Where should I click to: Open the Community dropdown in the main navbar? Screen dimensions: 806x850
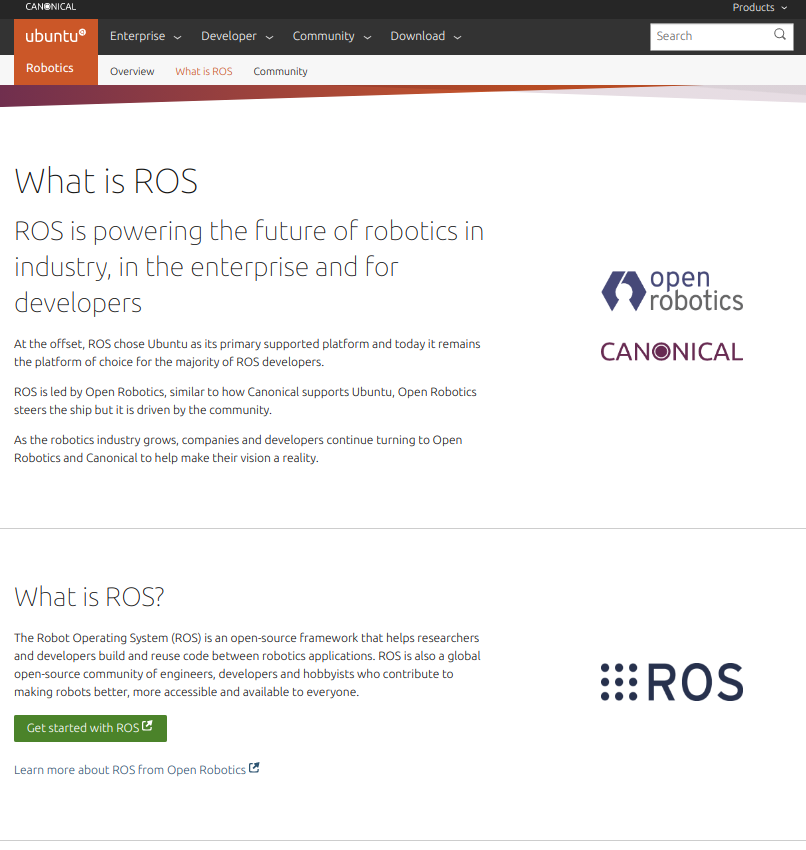[331, 35]
